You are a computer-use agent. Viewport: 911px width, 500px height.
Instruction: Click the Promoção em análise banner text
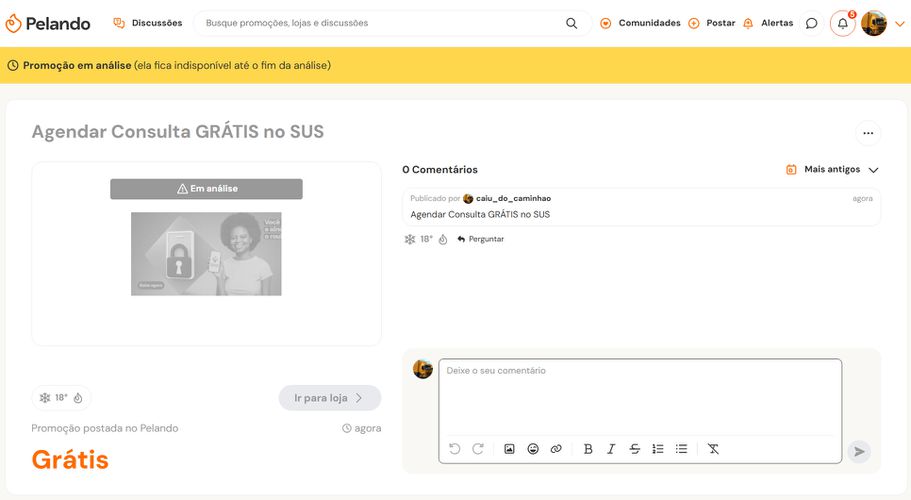[x=77, y=66]
